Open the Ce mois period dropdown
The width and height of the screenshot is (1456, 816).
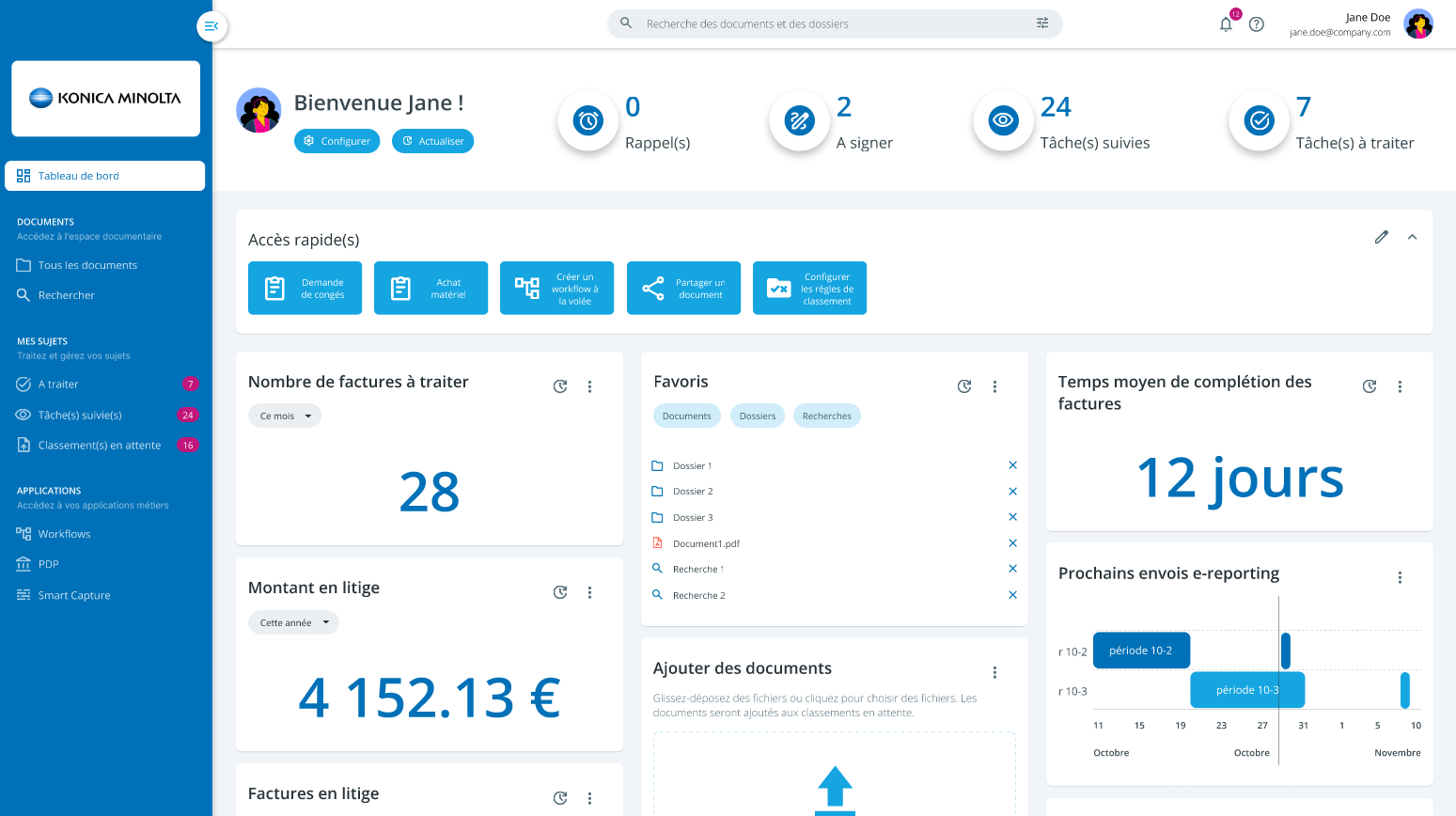click(x=285, y=416)
